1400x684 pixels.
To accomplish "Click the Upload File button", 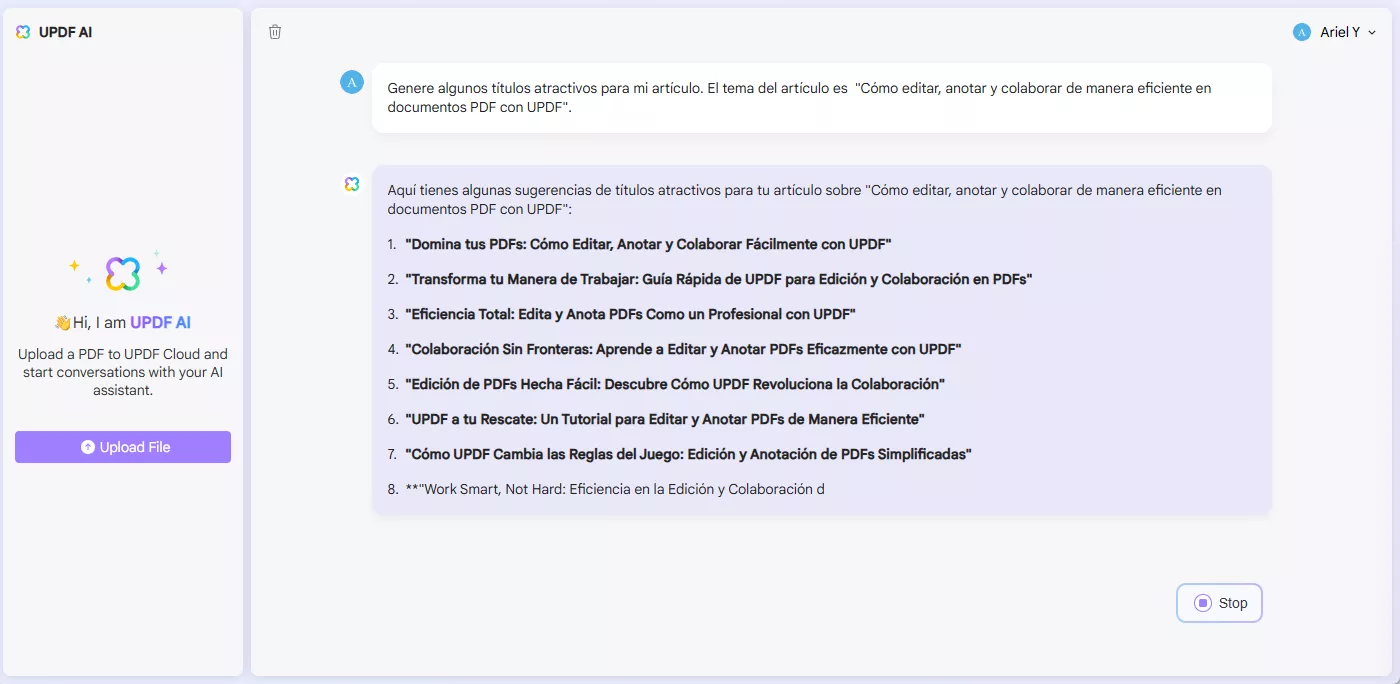I will click(123, 447).
